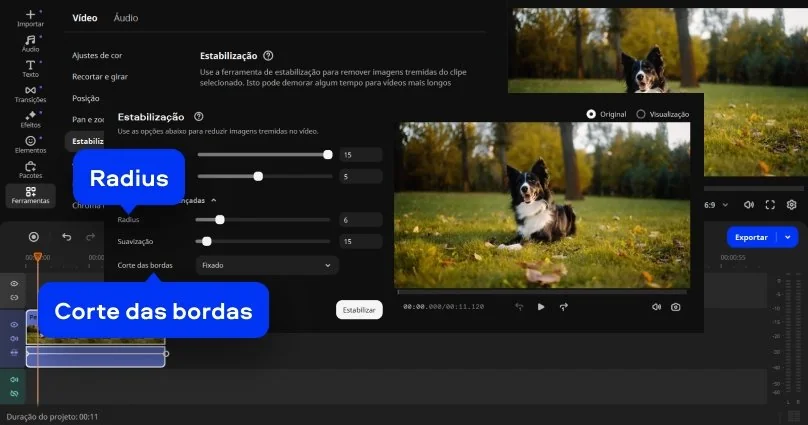Screen dimensions: 808x425
Task: Select the Texto tool
Action: [30, 69]
